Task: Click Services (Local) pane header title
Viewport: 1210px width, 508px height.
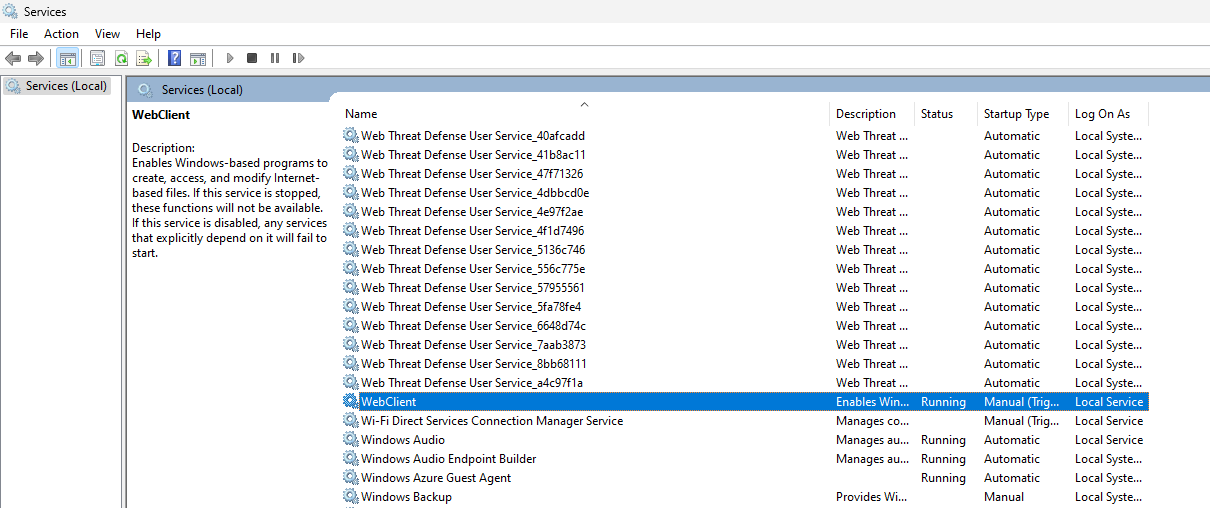Action: click(202, 90)
